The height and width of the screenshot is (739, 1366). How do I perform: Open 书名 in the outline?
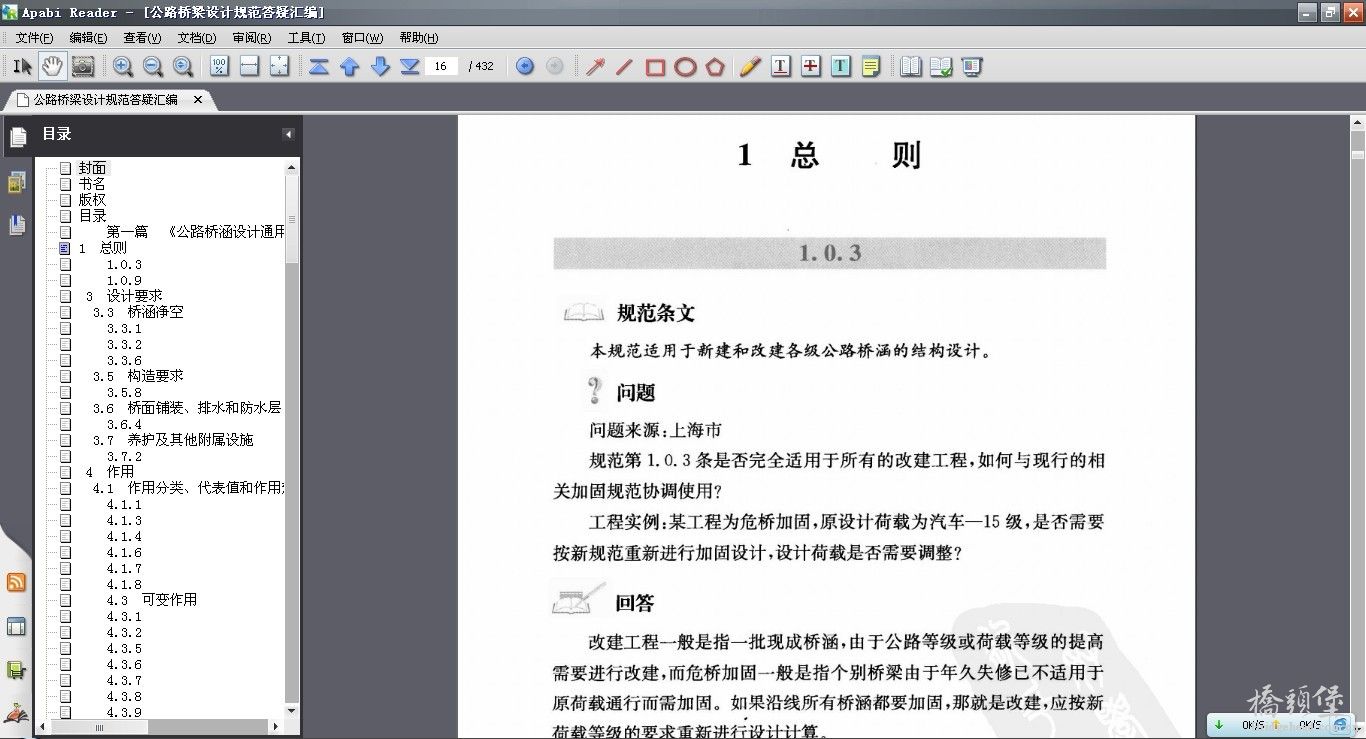tap(92, 184)
